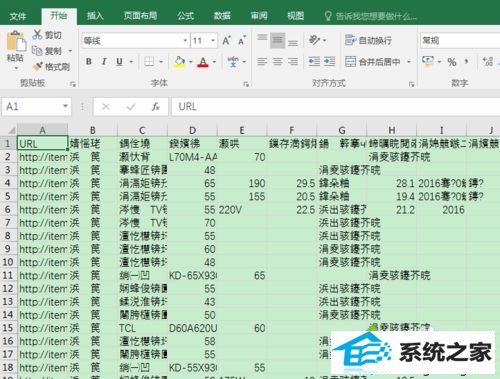
Task: Click the red font color A icon
Action: [x=203, y=62]
